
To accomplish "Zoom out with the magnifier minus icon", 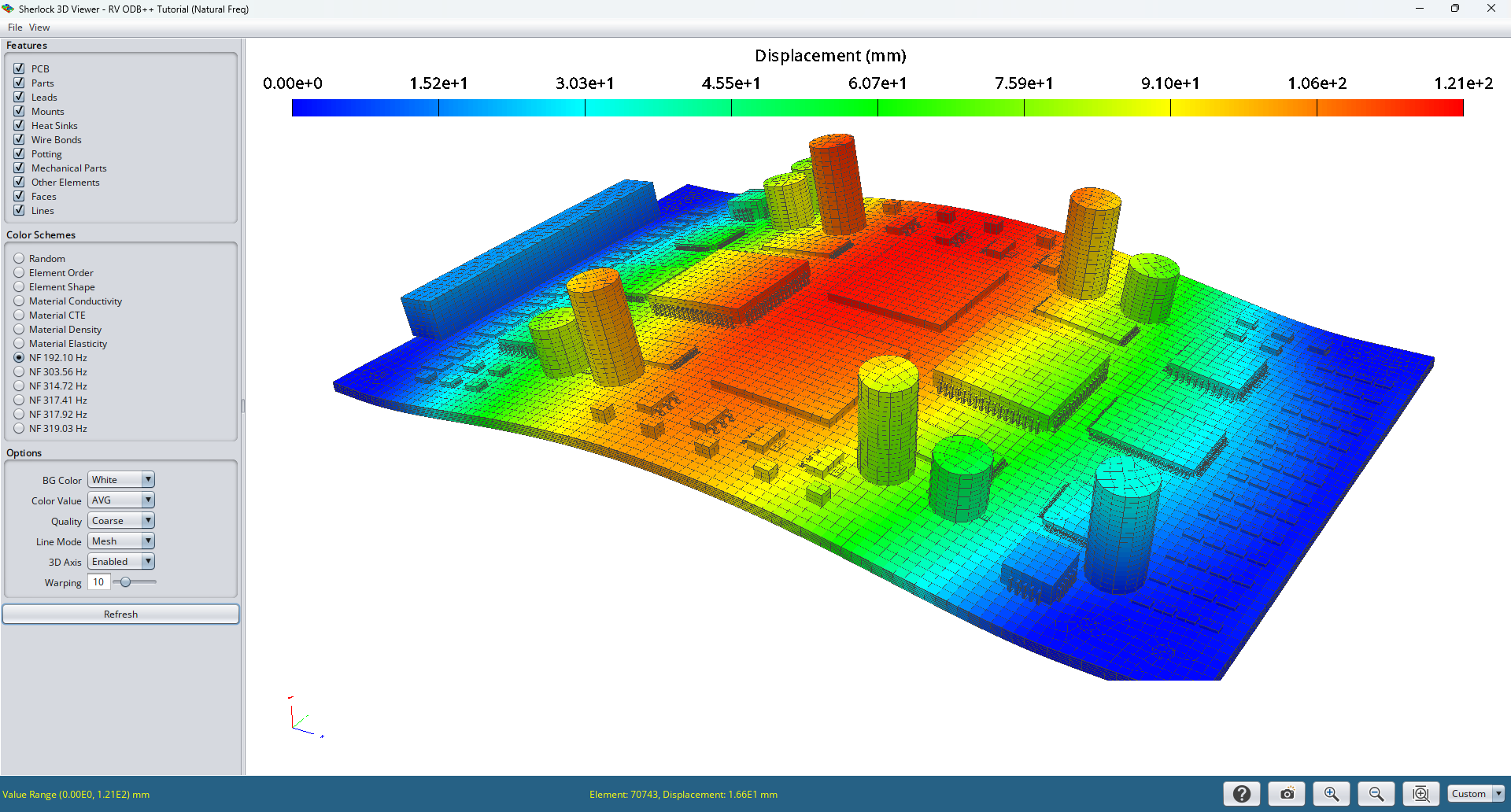I will 1376,794.
